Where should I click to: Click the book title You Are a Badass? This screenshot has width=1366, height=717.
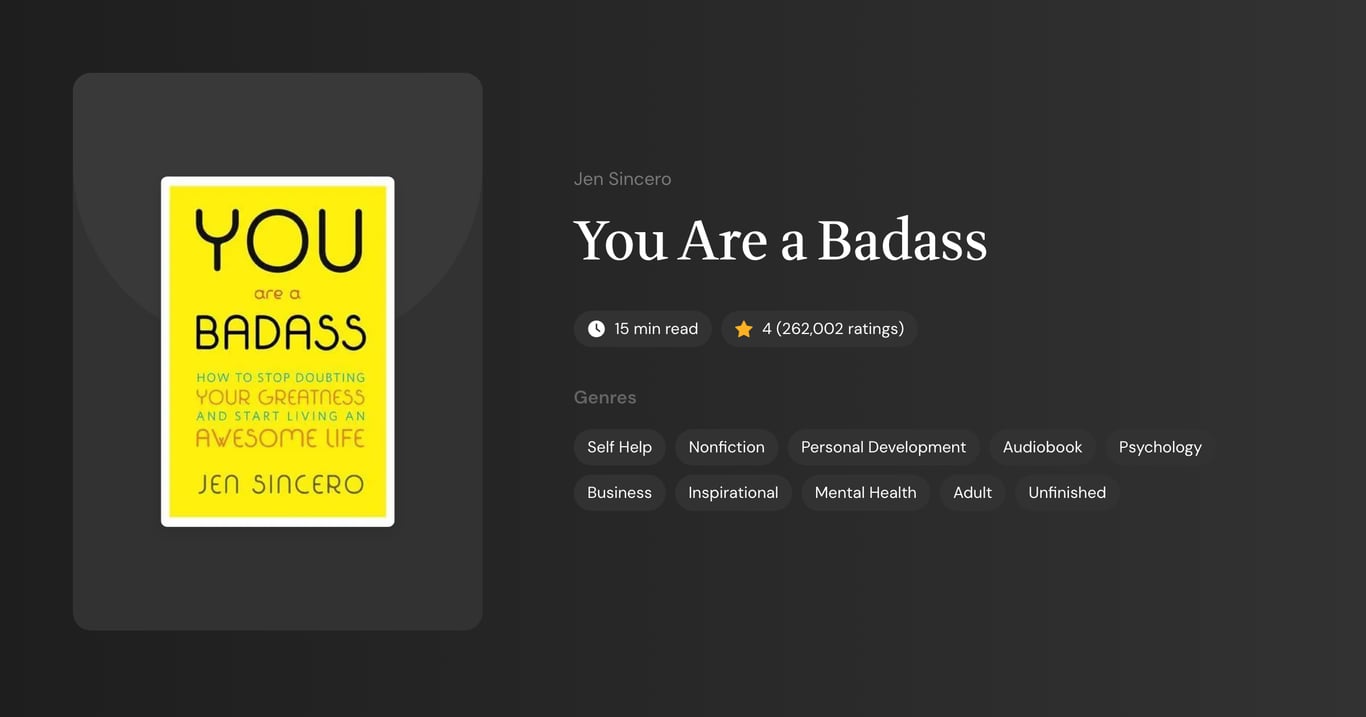(780, 240)
